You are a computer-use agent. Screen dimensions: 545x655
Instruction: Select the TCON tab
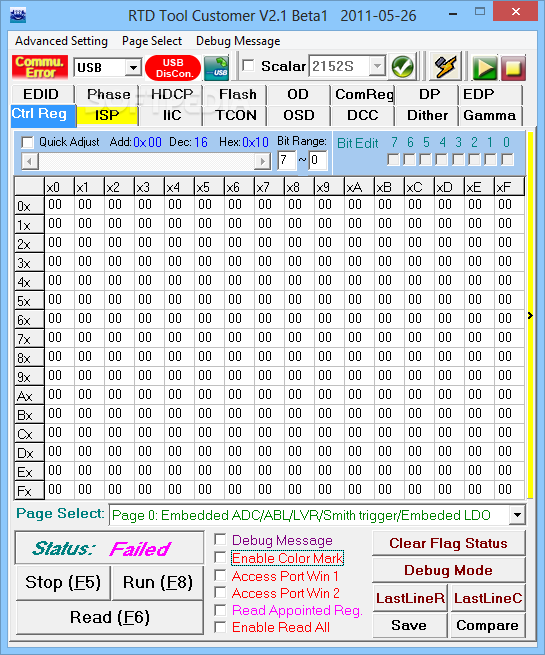[x=236, y=115]
